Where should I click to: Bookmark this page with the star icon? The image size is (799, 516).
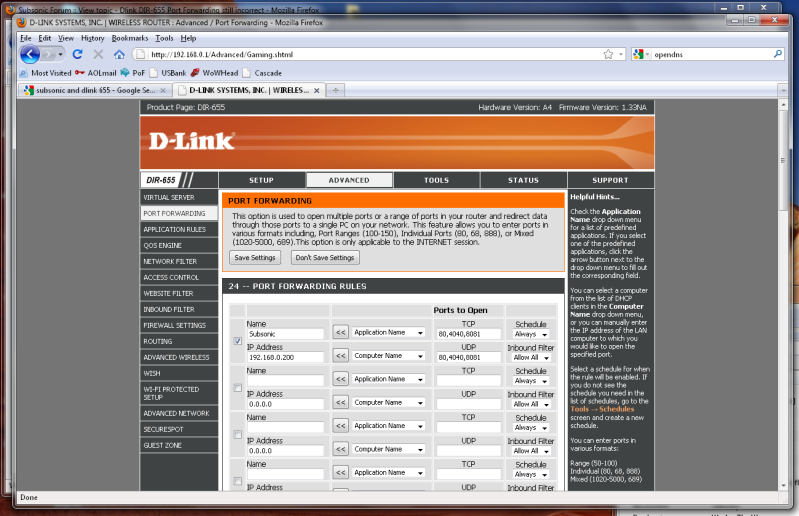coord(608,55)
